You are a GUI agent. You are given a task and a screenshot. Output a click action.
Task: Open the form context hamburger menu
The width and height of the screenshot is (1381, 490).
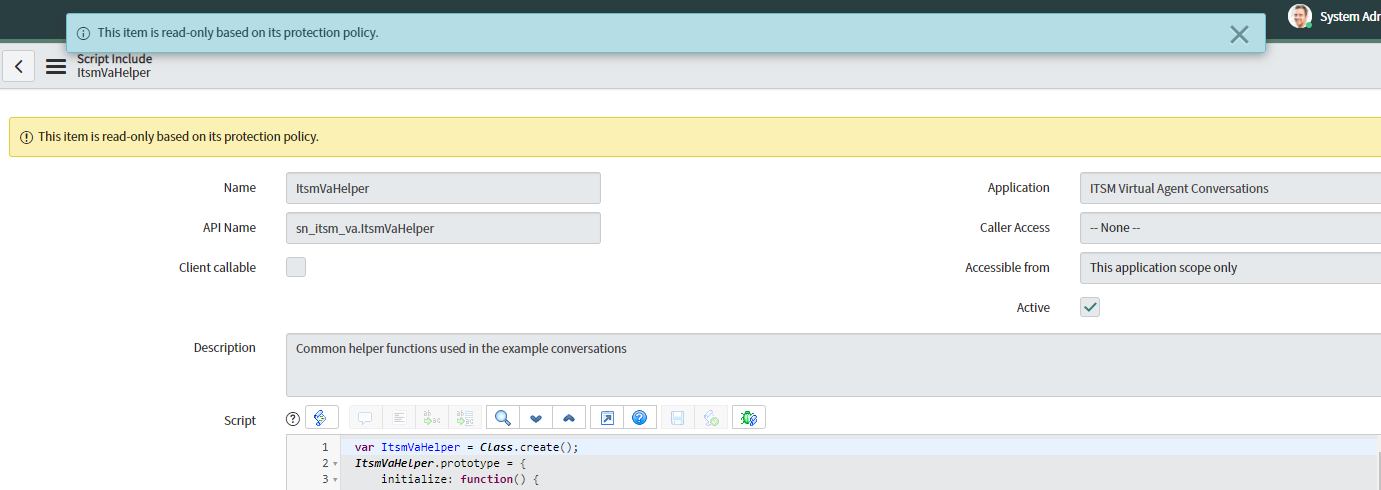pyautogui.click(x=56, y=67)
